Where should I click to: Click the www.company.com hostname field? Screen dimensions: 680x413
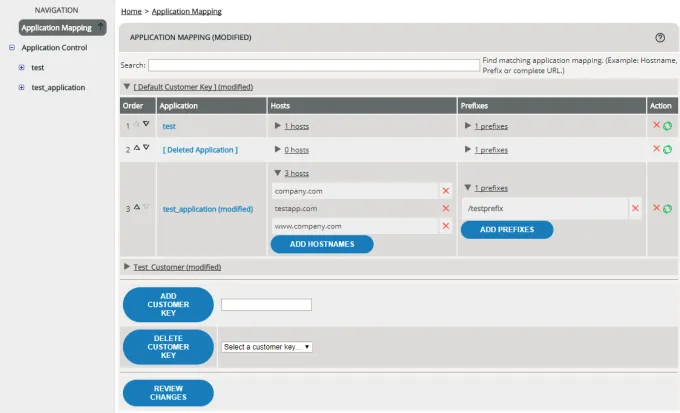click(355, 226)
